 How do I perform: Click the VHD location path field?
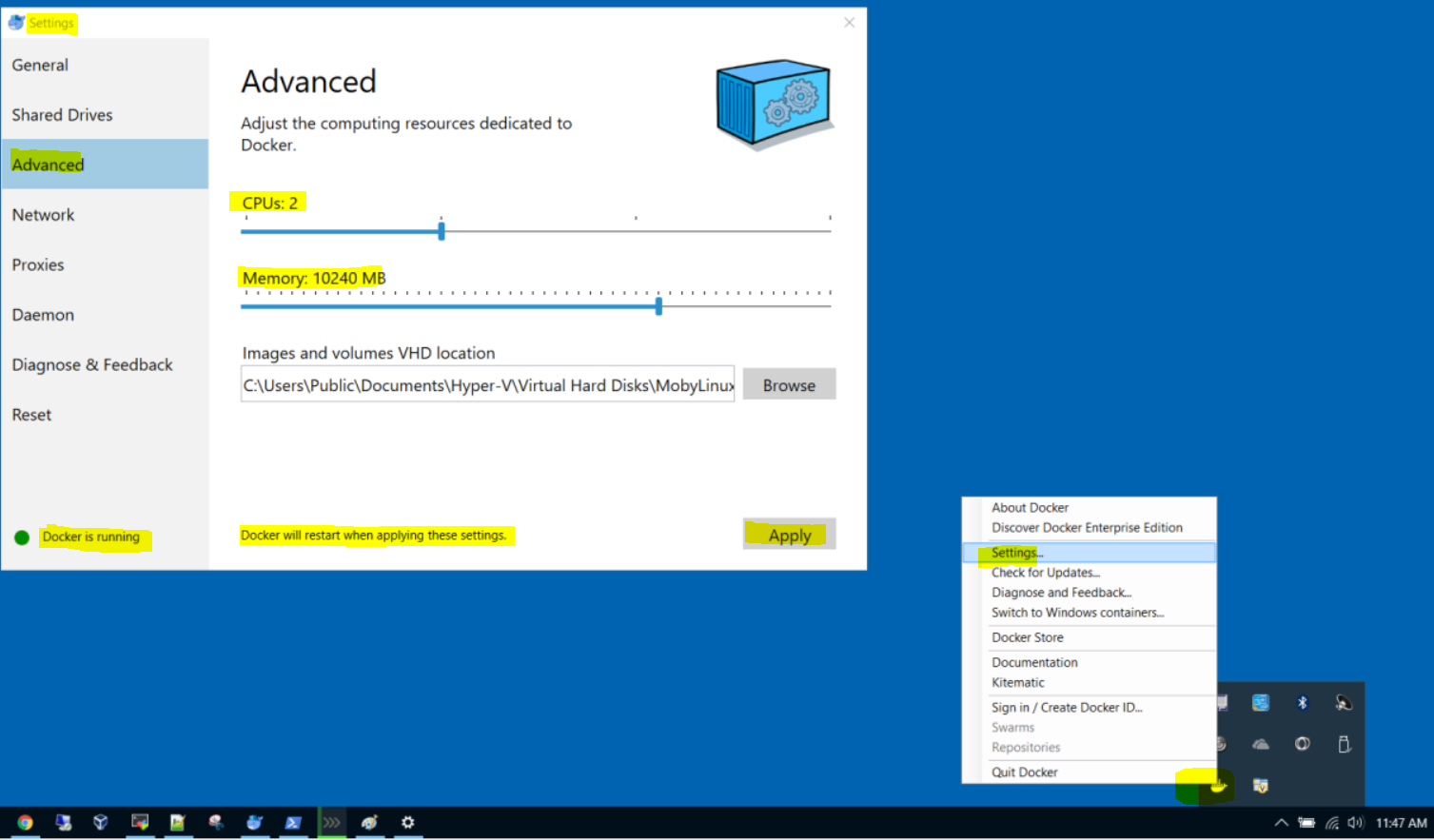pos(487,384)
